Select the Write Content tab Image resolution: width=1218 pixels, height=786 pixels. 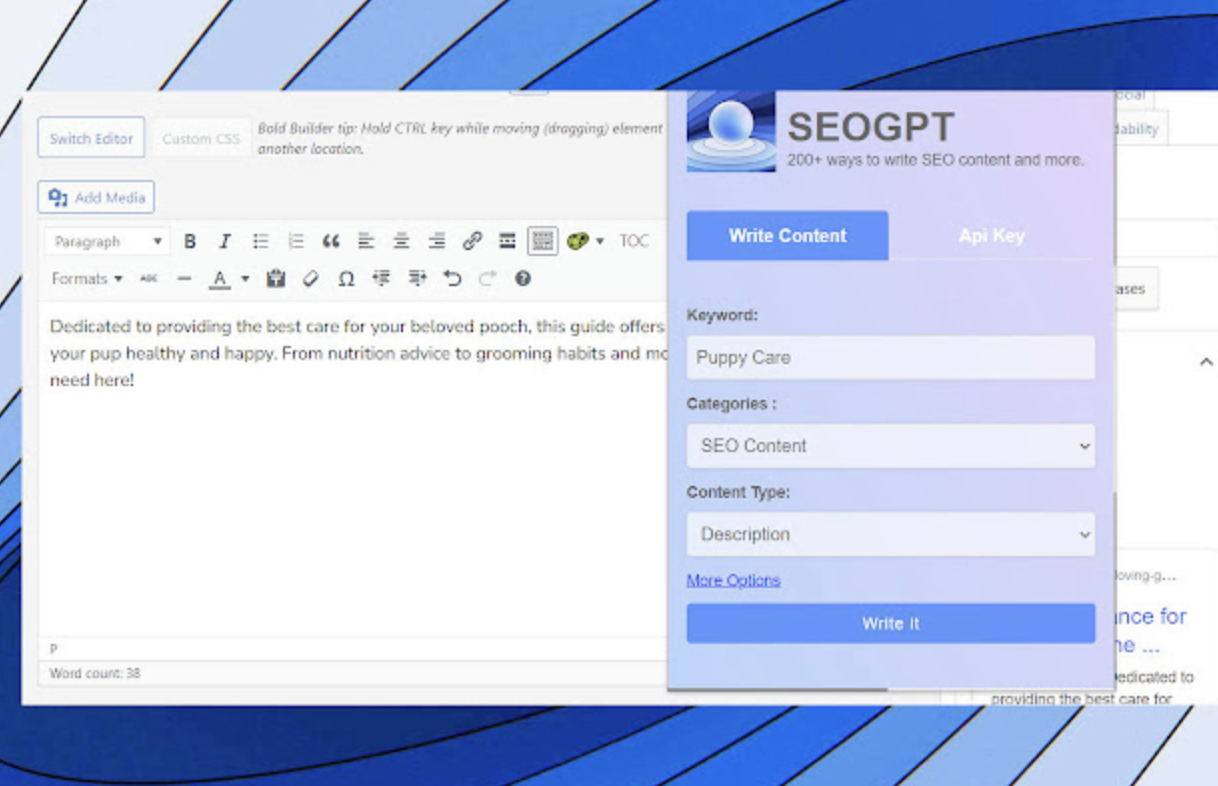787,236
